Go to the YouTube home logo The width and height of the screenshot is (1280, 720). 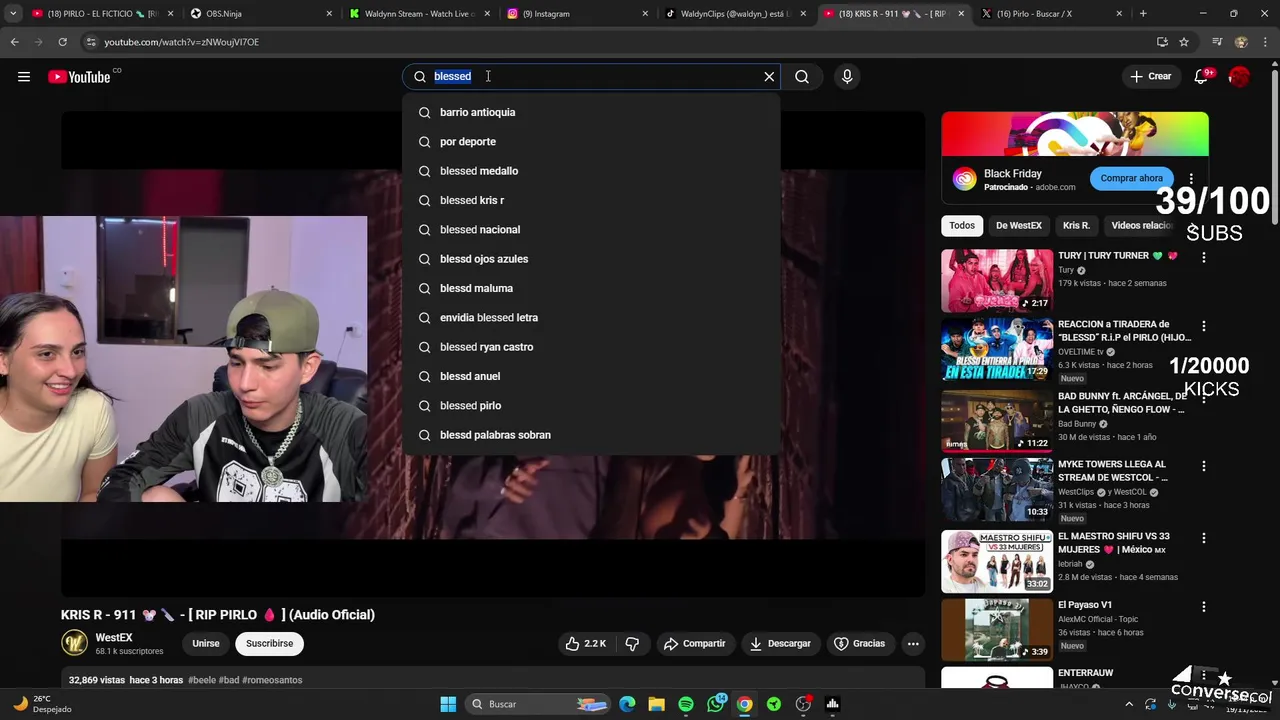pyautogui.click(x=79, y=77)
